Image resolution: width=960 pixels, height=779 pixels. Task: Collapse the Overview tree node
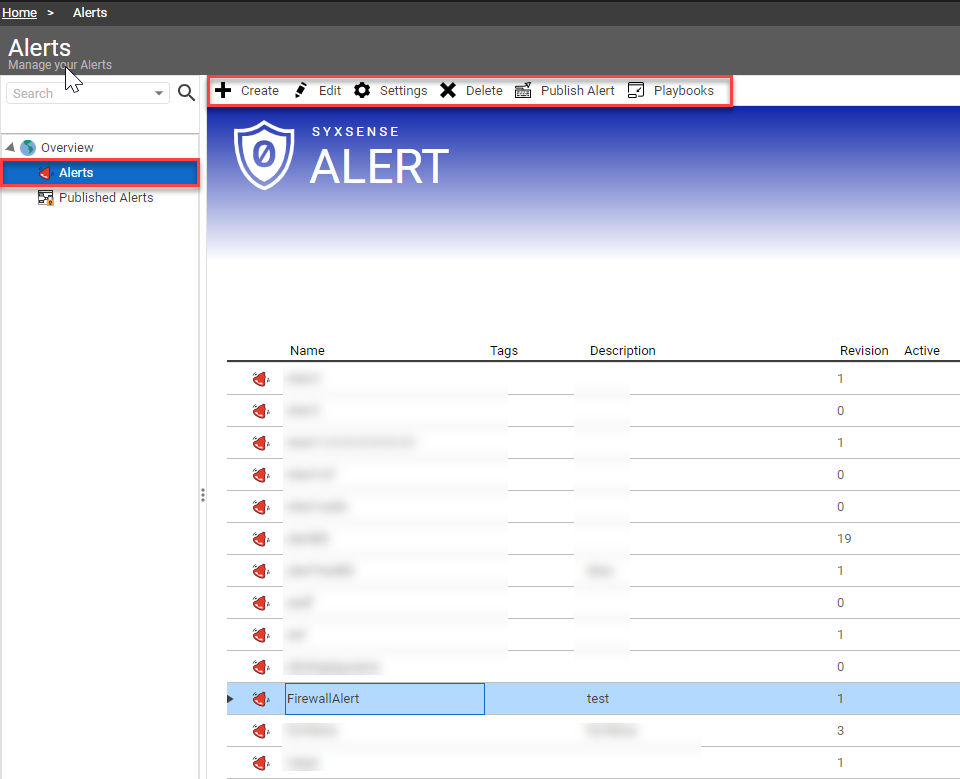8,147
